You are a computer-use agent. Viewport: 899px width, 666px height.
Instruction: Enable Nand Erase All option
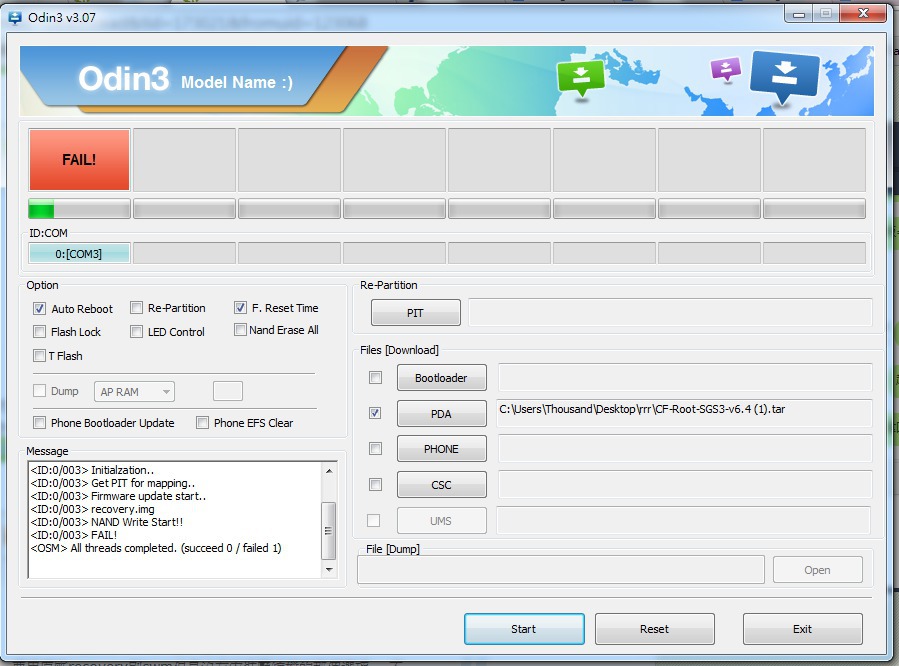click(240, 330)
